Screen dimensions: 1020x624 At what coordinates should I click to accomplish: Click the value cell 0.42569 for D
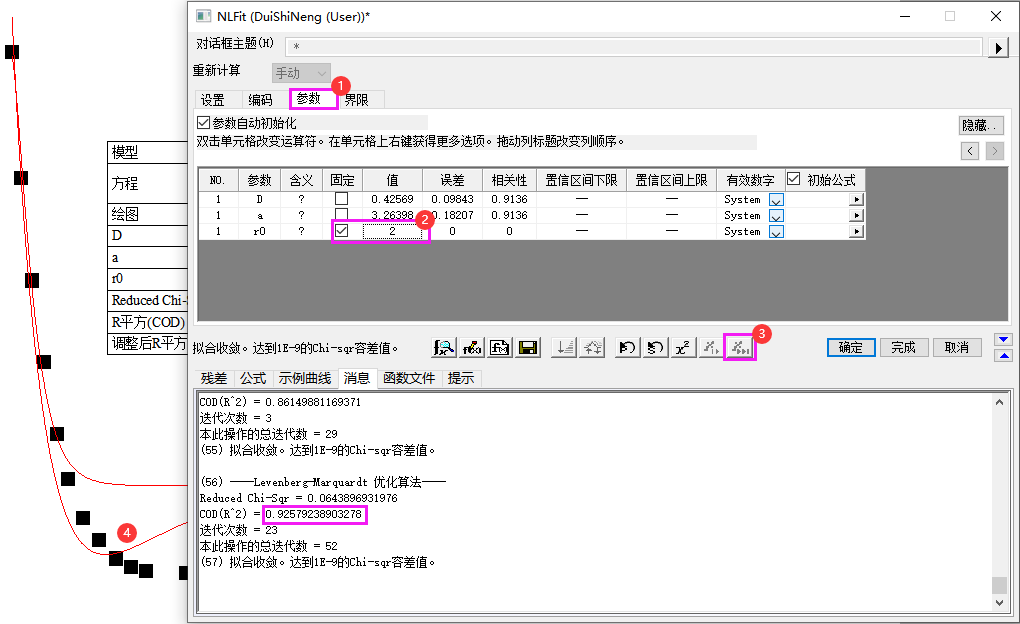[392, 199]
